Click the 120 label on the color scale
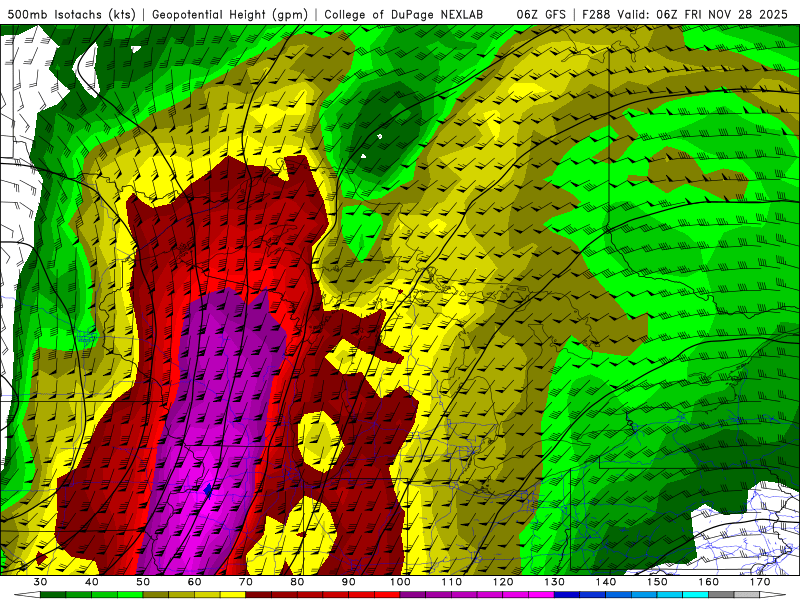 pos(503,582)
